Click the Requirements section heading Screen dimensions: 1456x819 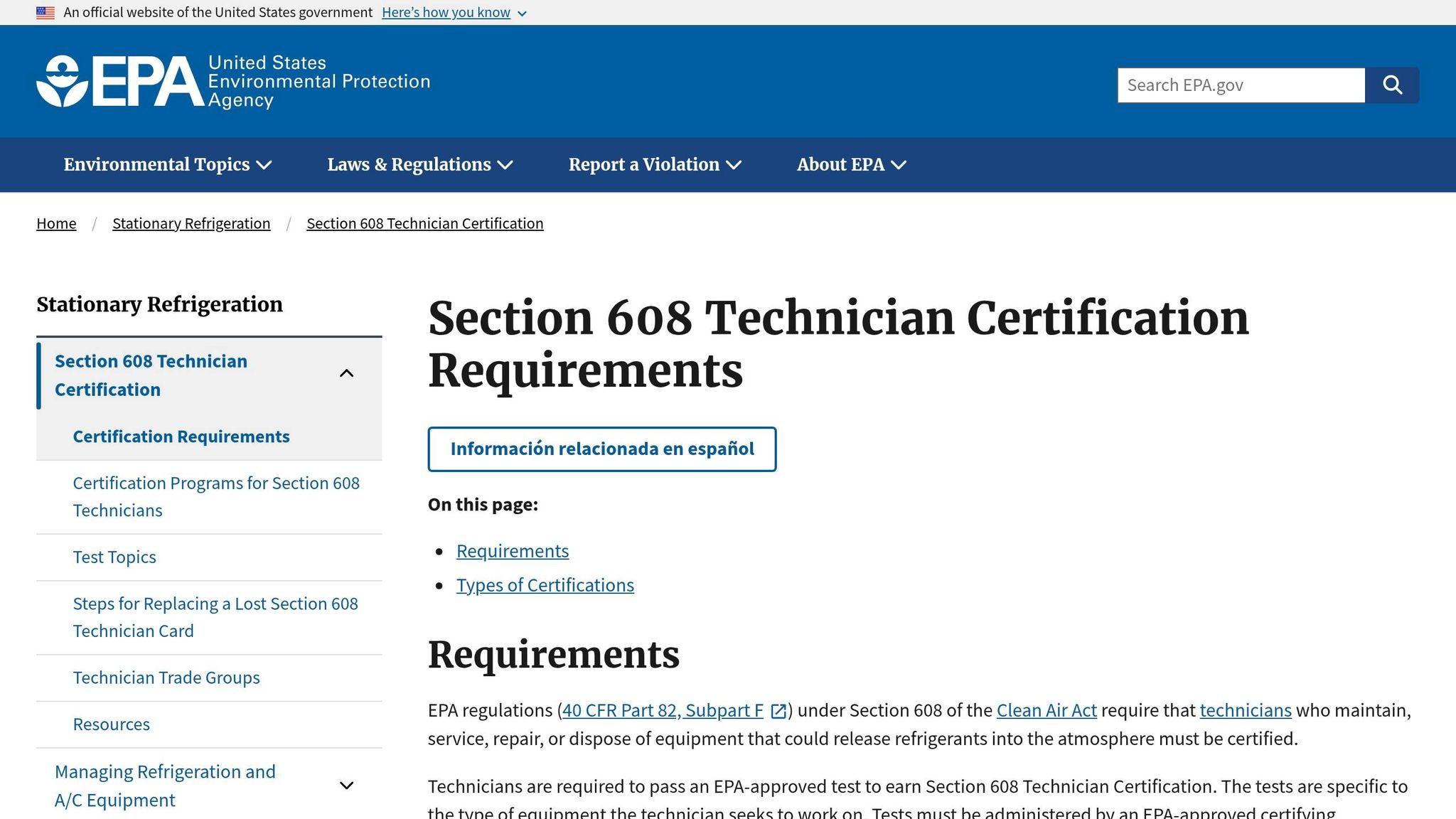coord(554,655)
